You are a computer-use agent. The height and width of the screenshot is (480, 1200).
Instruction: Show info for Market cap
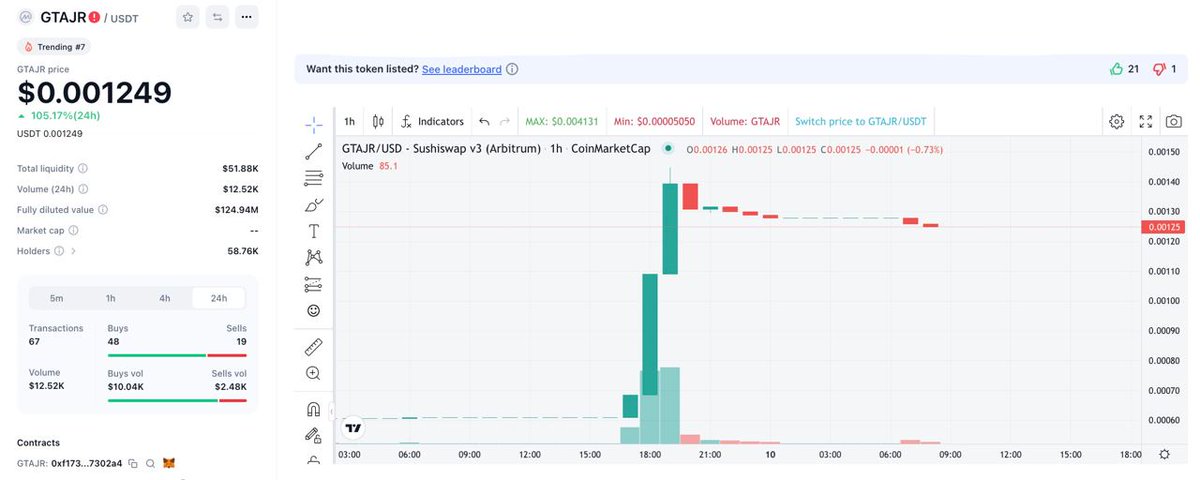tap(73, 230)
